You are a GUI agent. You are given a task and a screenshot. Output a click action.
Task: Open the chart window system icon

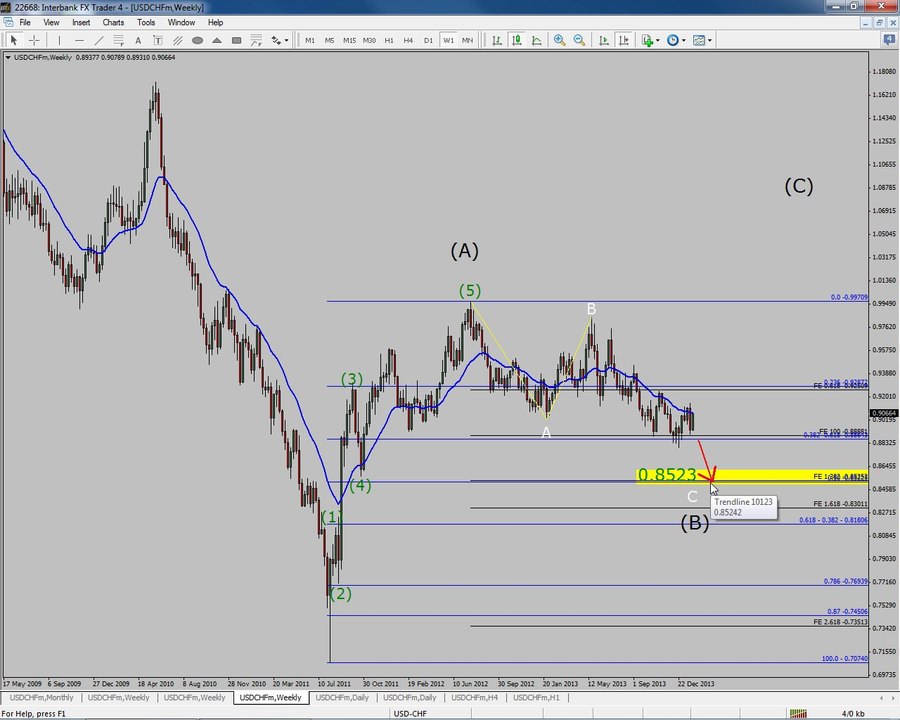tap(8, 22)
